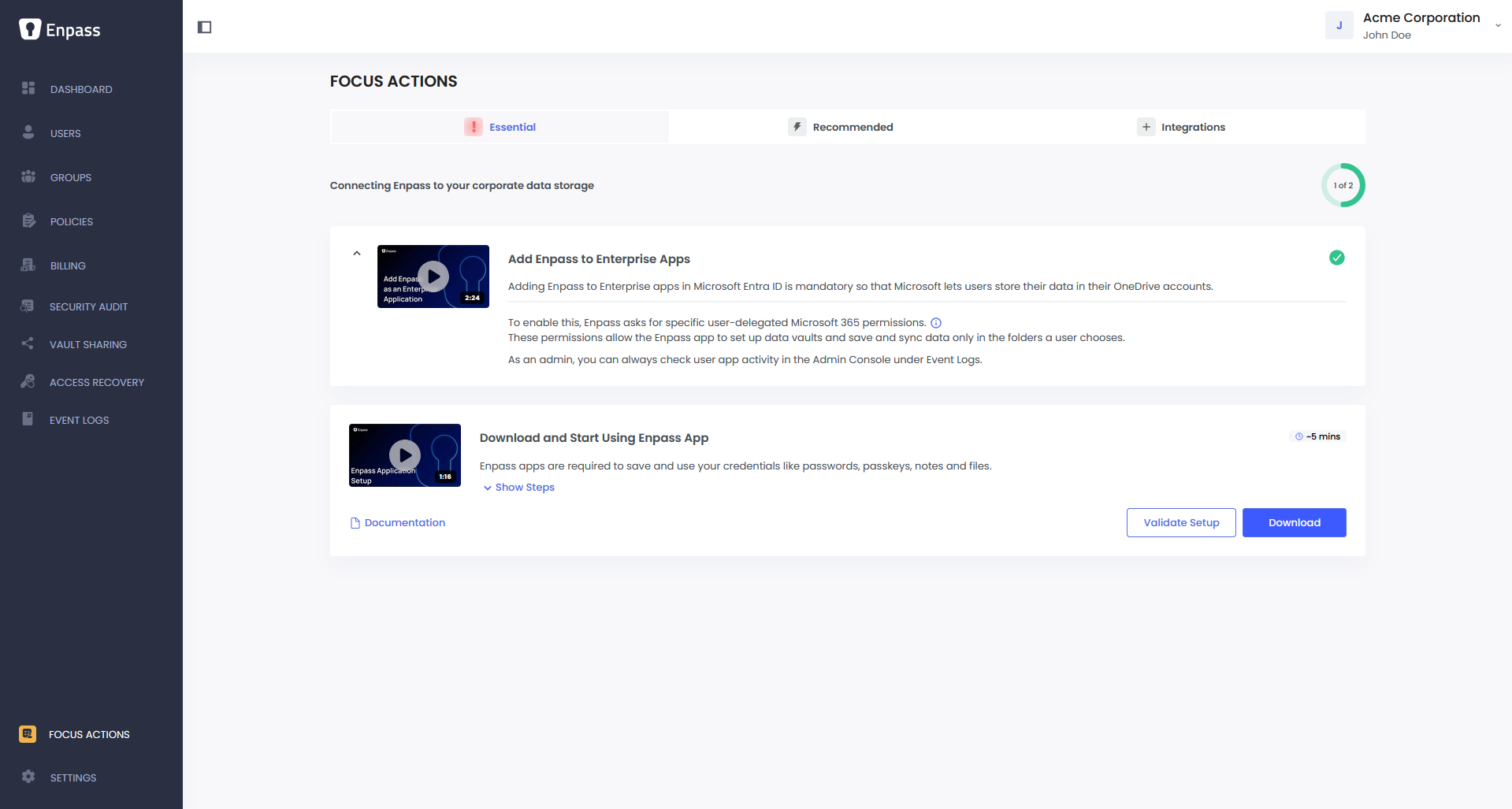Click the plus Integrations icon
Screen dimensions: 1512x809
click(x=1146, y=127)
